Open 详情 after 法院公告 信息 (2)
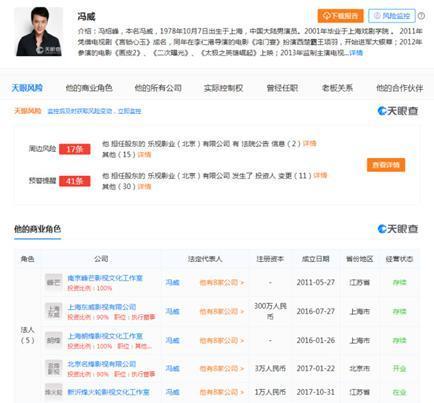 click(x=310, y=144)
